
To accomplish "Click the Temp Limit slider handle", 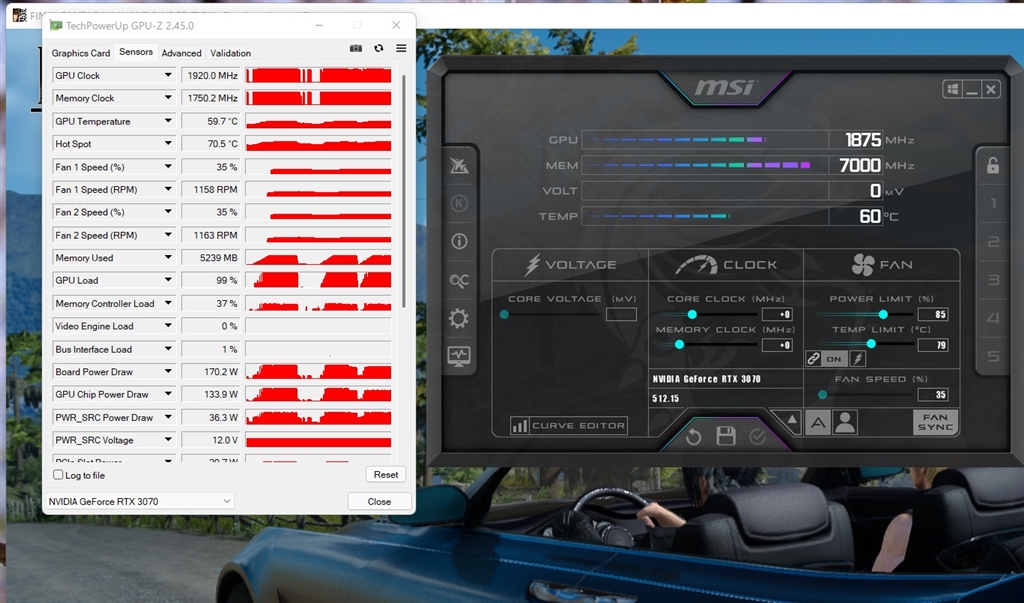I will coord(871,344).
